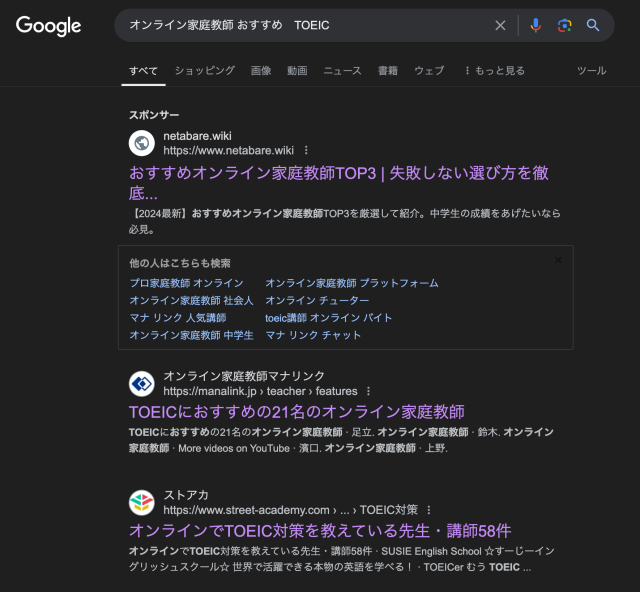Click the netabare.wiki site name
This screenshot has width=640, height=592.
tap(198, 136)
